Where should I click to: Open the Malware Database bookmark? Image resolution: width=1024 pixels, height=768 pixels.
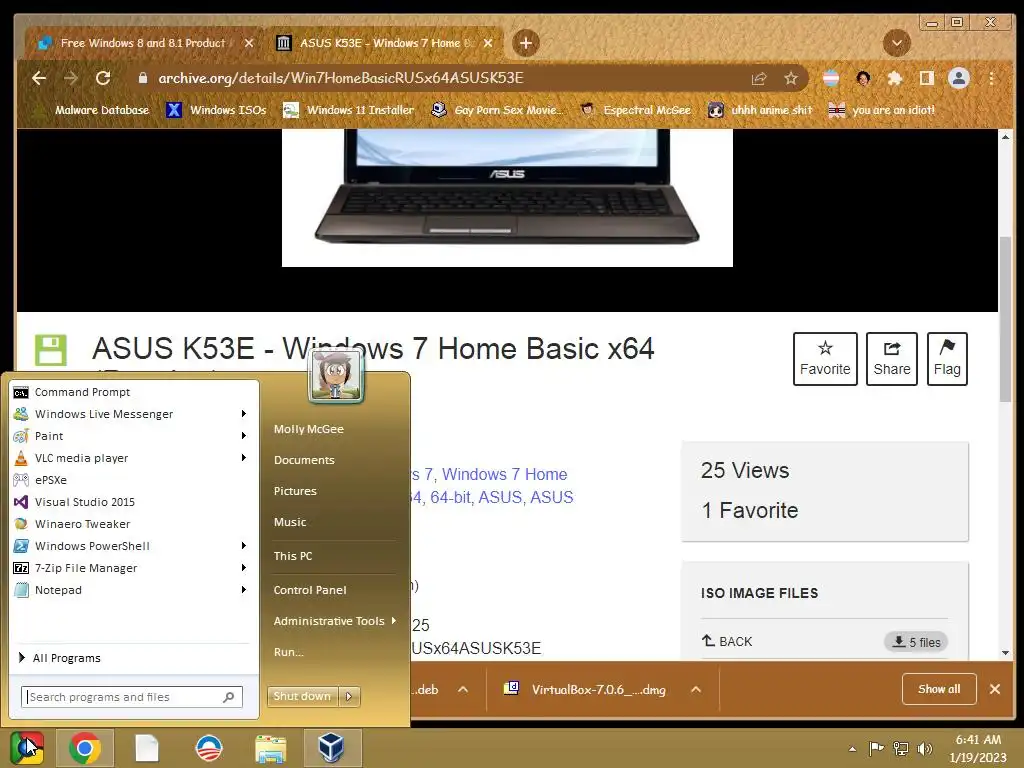[93, 110]
